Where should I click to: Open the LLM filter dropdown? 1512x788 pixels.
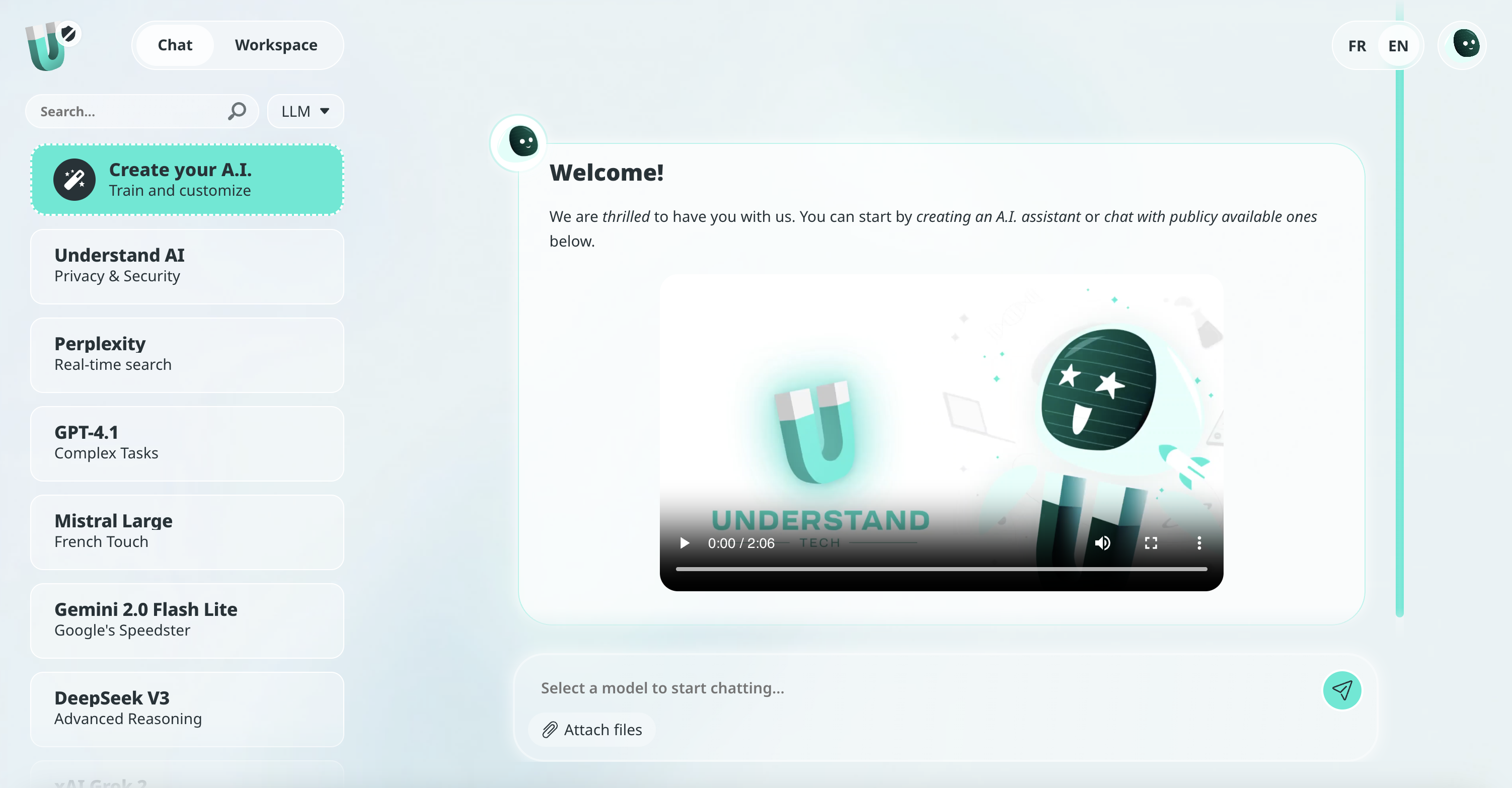click(305, 111)
